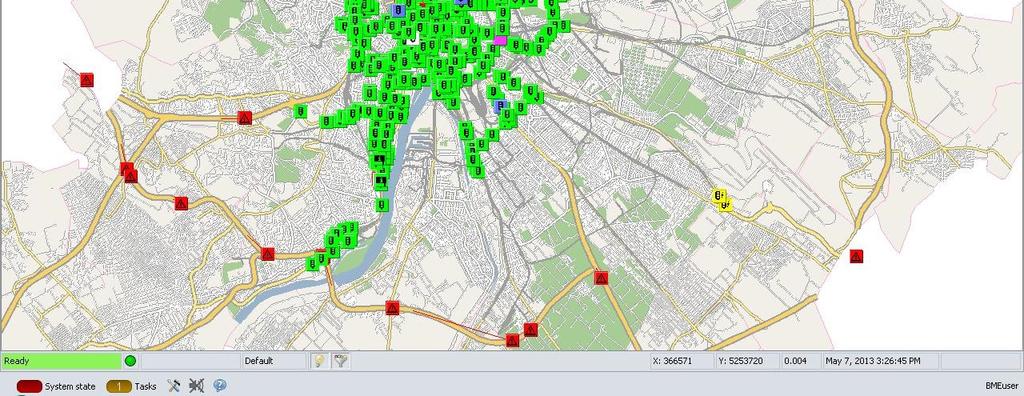Click the lightbulb icon in status bar
This screenshot has width=1024, height=396.
click(319, 361)
